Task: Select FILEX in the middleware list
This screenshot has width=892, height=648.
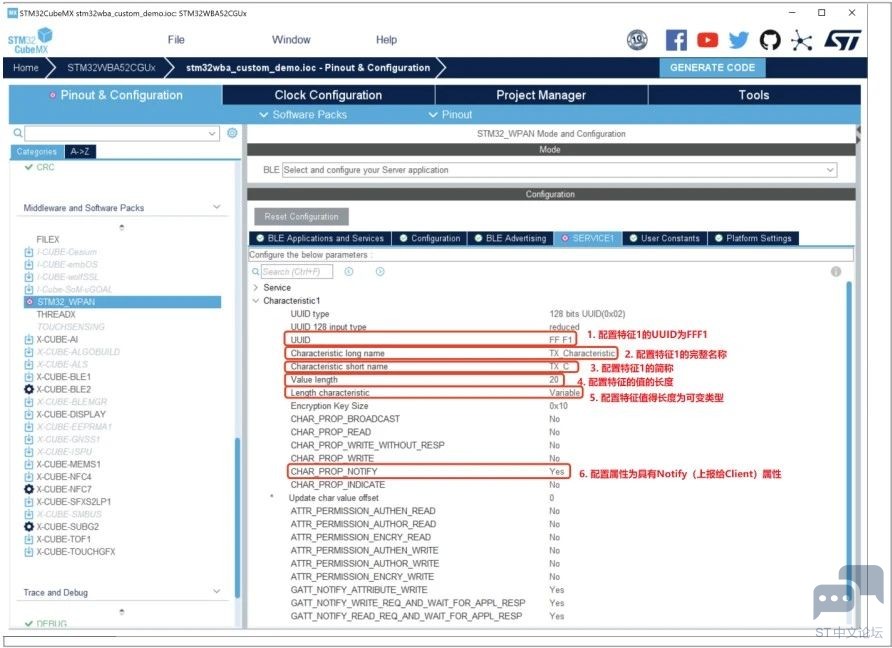Action: (48, 239)
